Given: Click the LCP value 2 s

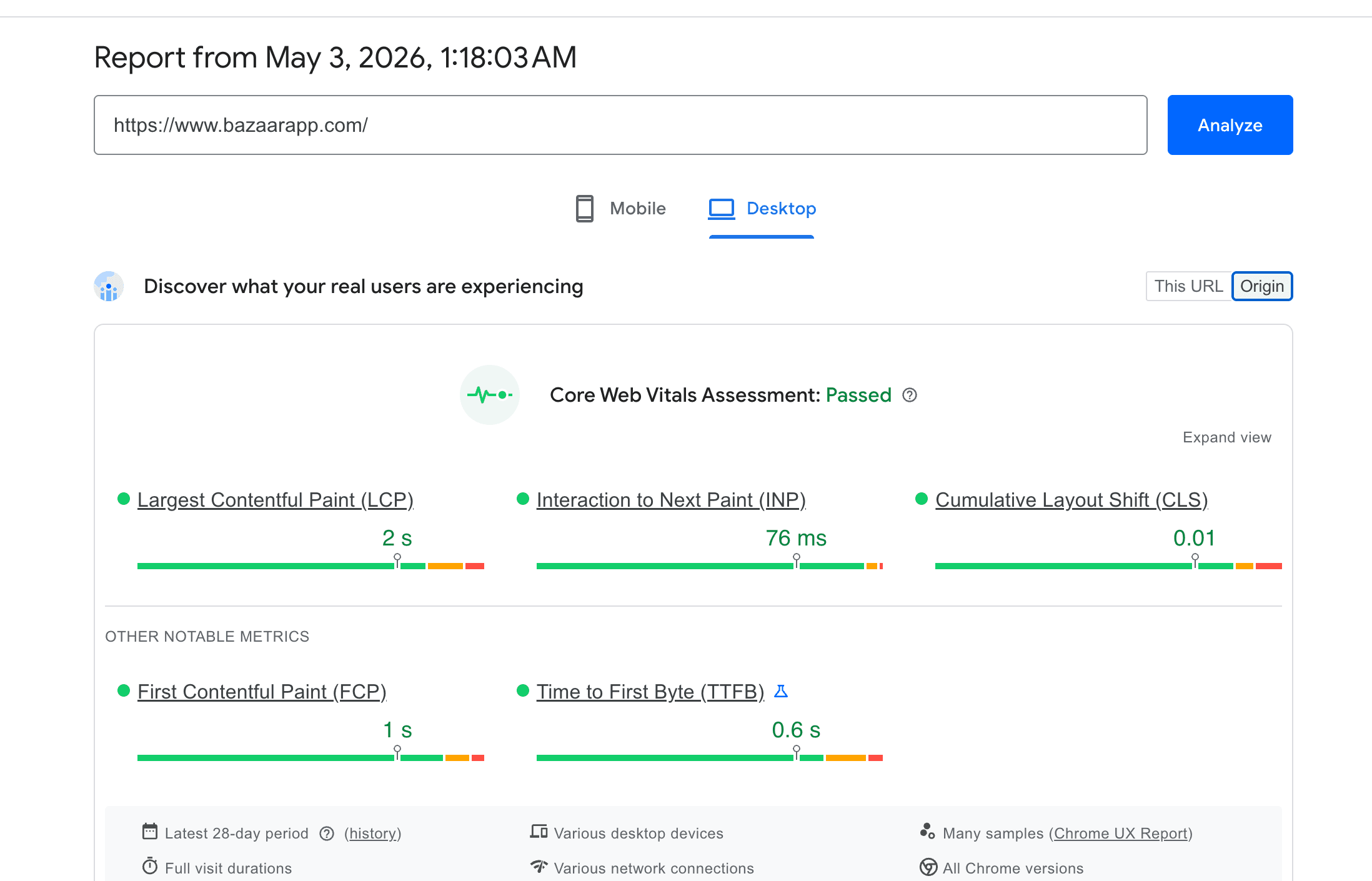Looking at the screenshot, I should click(397, 538).
